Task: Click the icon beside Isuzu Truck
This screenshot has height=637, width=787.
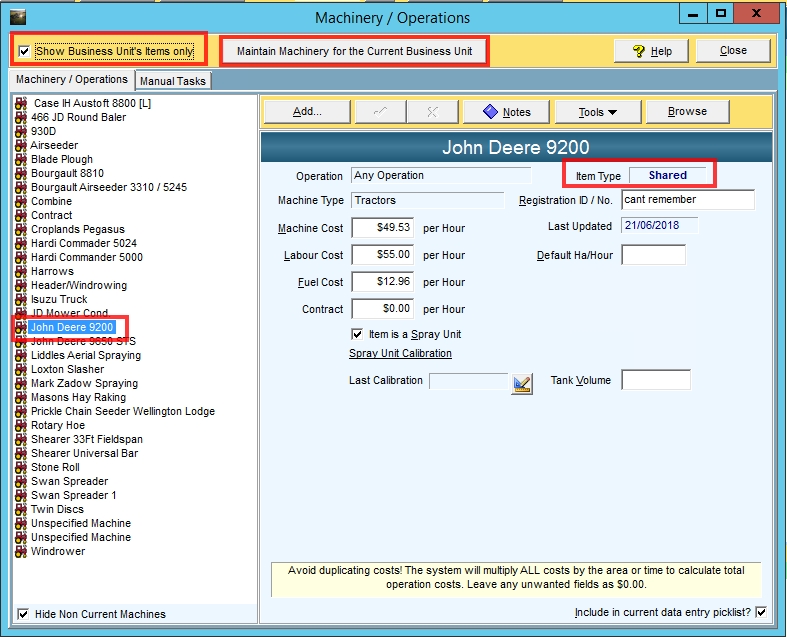Action: [x=21, y=299]
